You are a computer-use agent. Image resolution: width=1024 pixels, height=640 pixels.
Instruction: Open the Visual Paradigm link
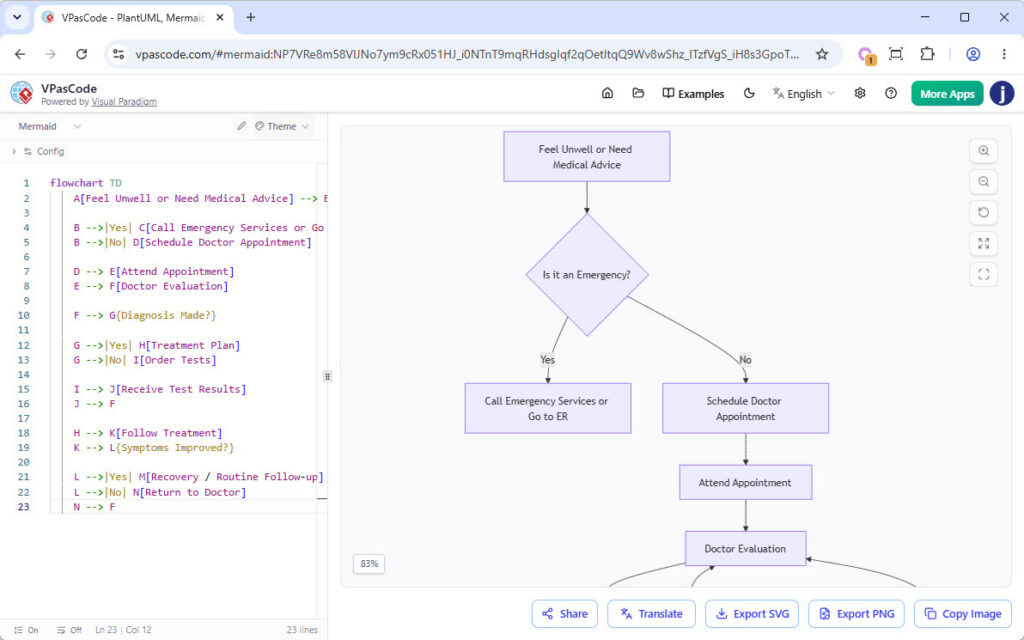pyautogui.click(x=124, y=102)
